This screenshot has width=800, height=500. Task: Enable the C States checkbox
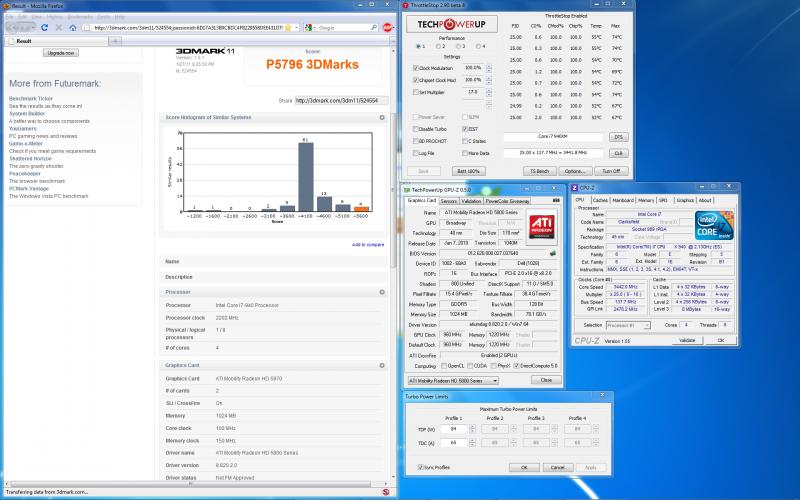(x=465, y=141)
